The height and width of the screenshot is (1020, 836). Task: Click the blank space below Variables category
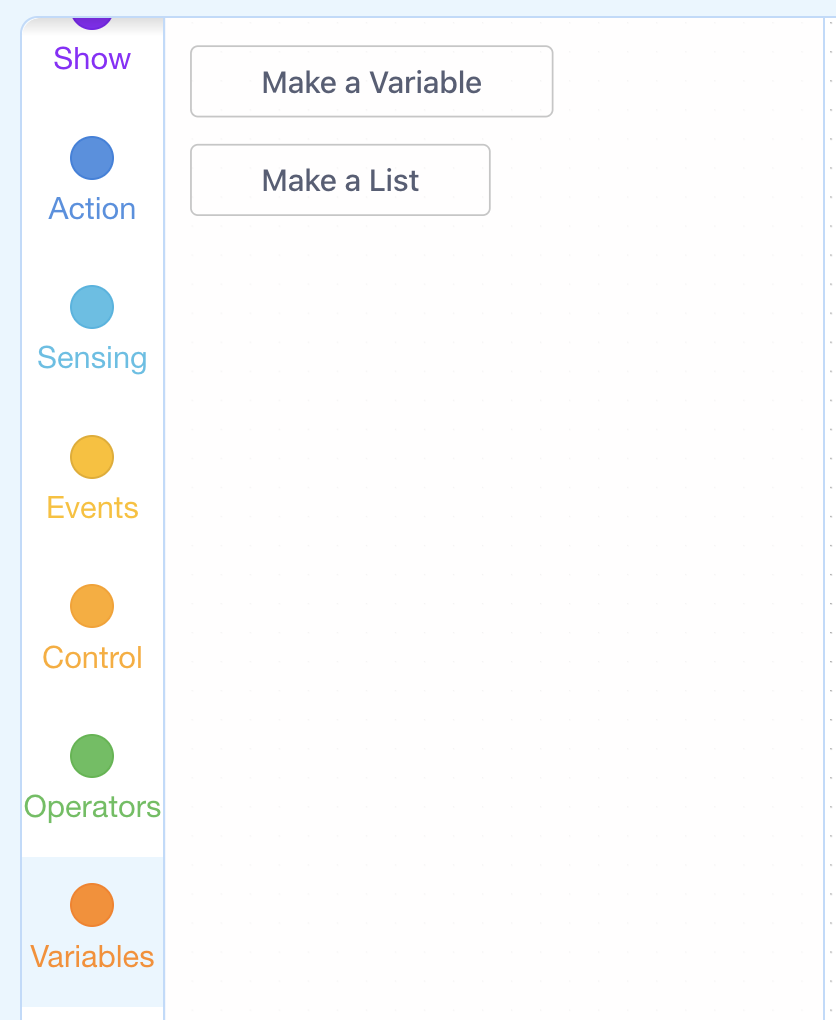[x=92, y=1013]
